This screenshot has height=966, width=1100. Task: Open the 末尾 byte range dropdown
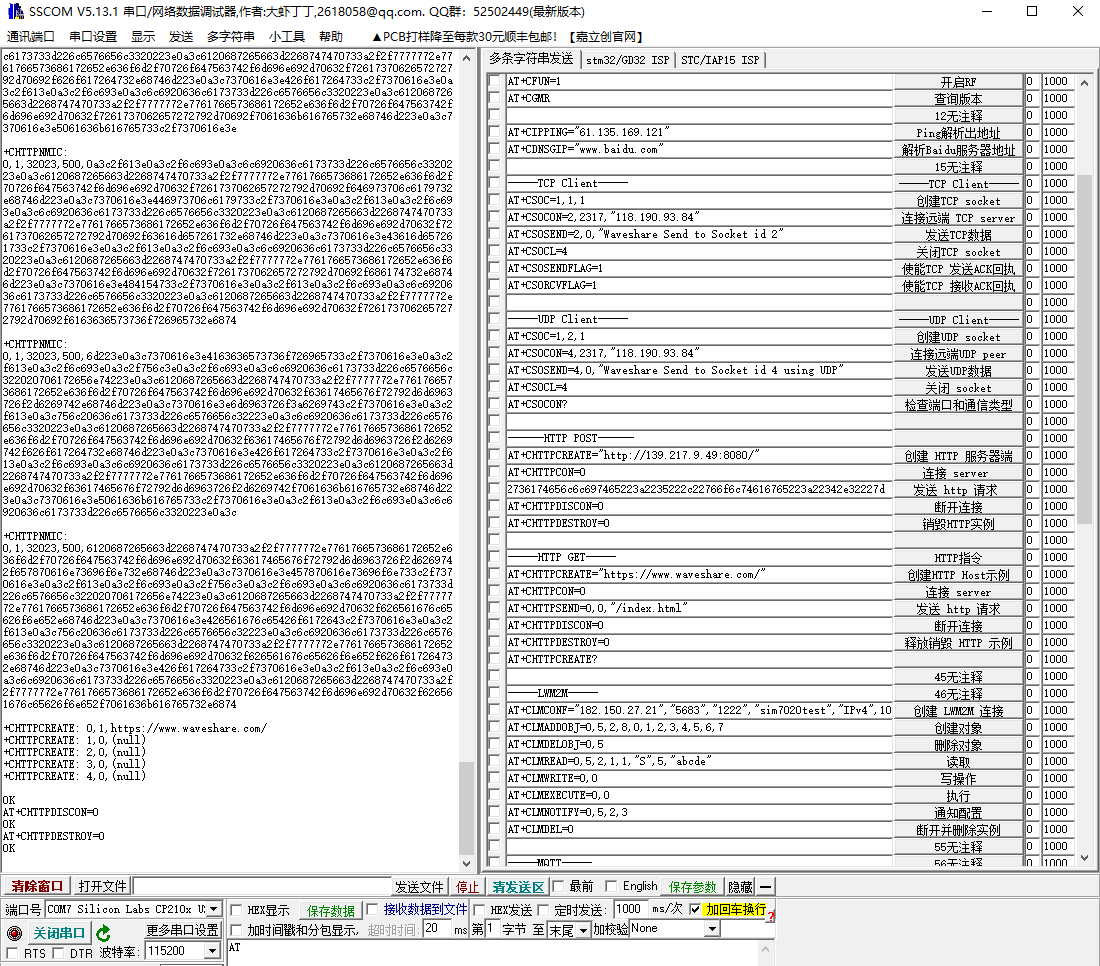point(582,930)
